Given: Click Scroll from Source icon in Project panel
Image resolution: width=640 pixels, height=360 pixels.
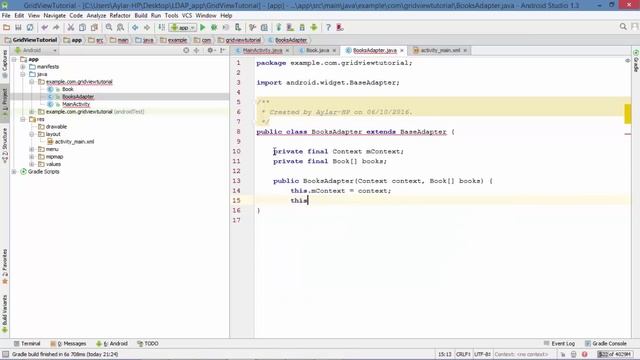Looking at the screenshot, I should (x=186, y=50).
